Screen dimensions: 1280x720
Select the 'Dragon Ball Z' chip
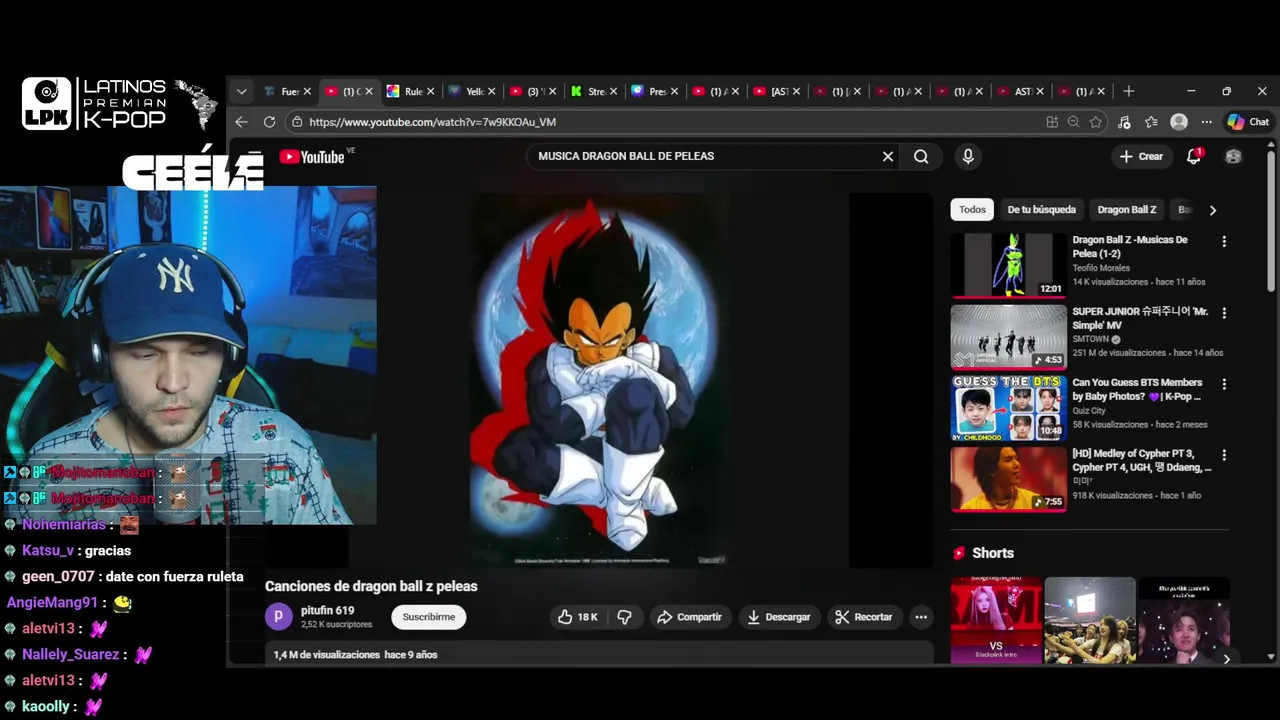1127,210
